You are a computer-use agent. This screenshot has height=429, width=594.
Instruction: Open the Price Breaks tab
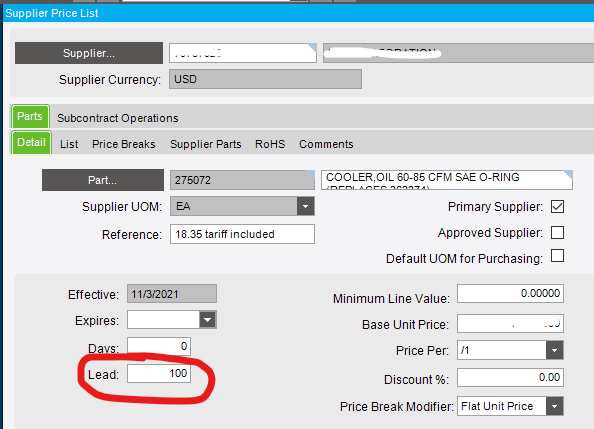(x=123, y=144)
